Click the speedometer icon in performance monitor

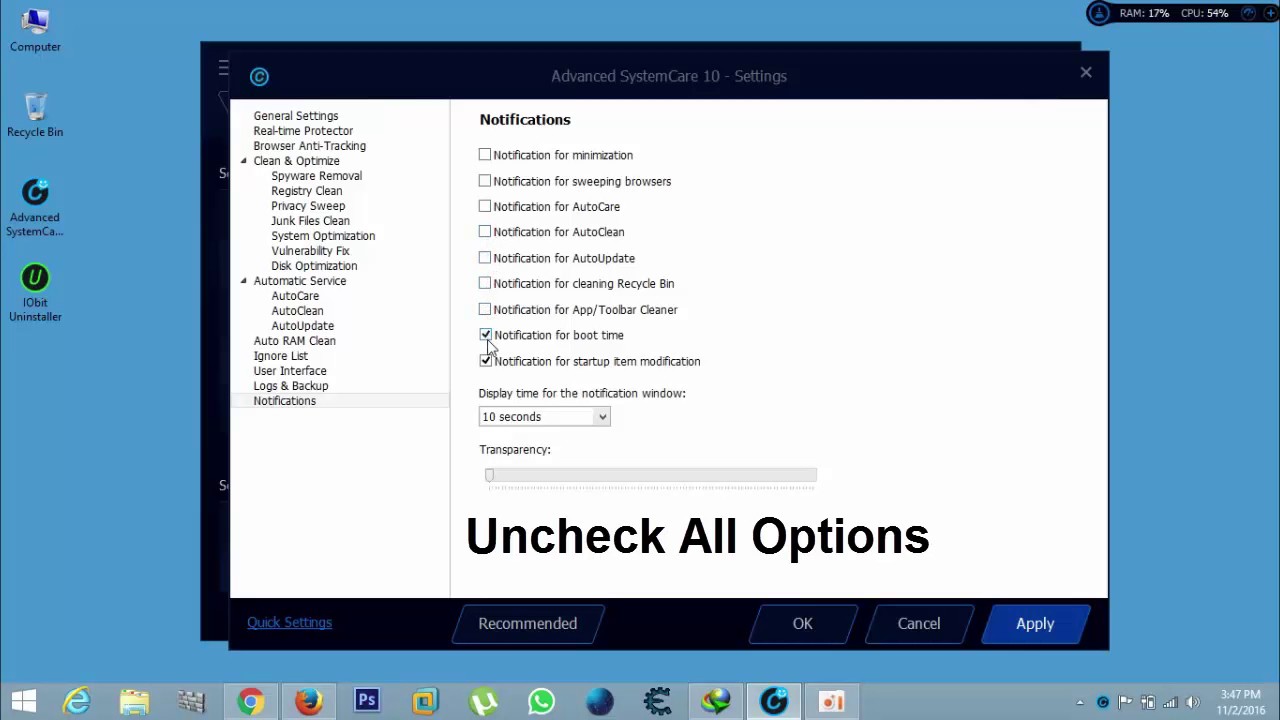pos(1247,13)
